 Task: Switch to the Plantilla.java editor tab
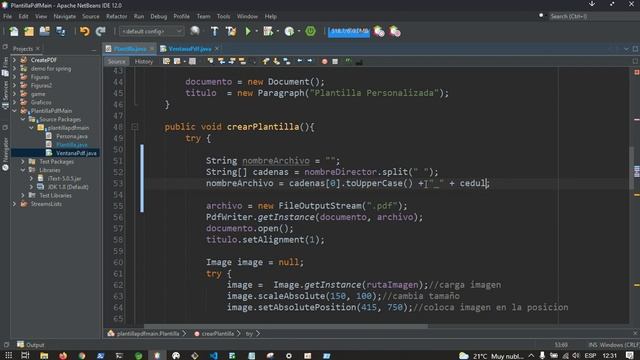(x=130, y=49)
